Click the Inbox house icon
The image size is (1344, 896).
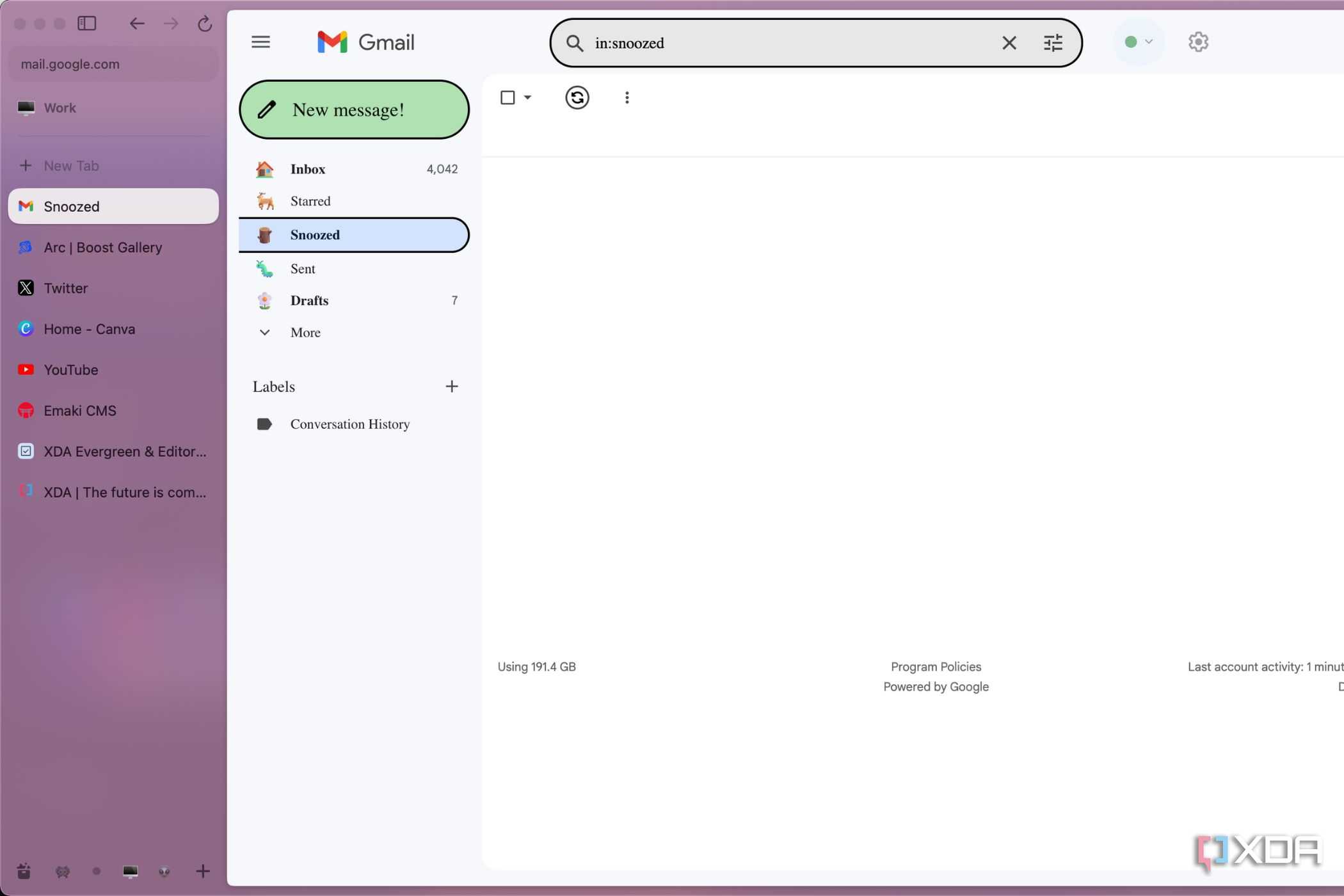coord(264,169)
